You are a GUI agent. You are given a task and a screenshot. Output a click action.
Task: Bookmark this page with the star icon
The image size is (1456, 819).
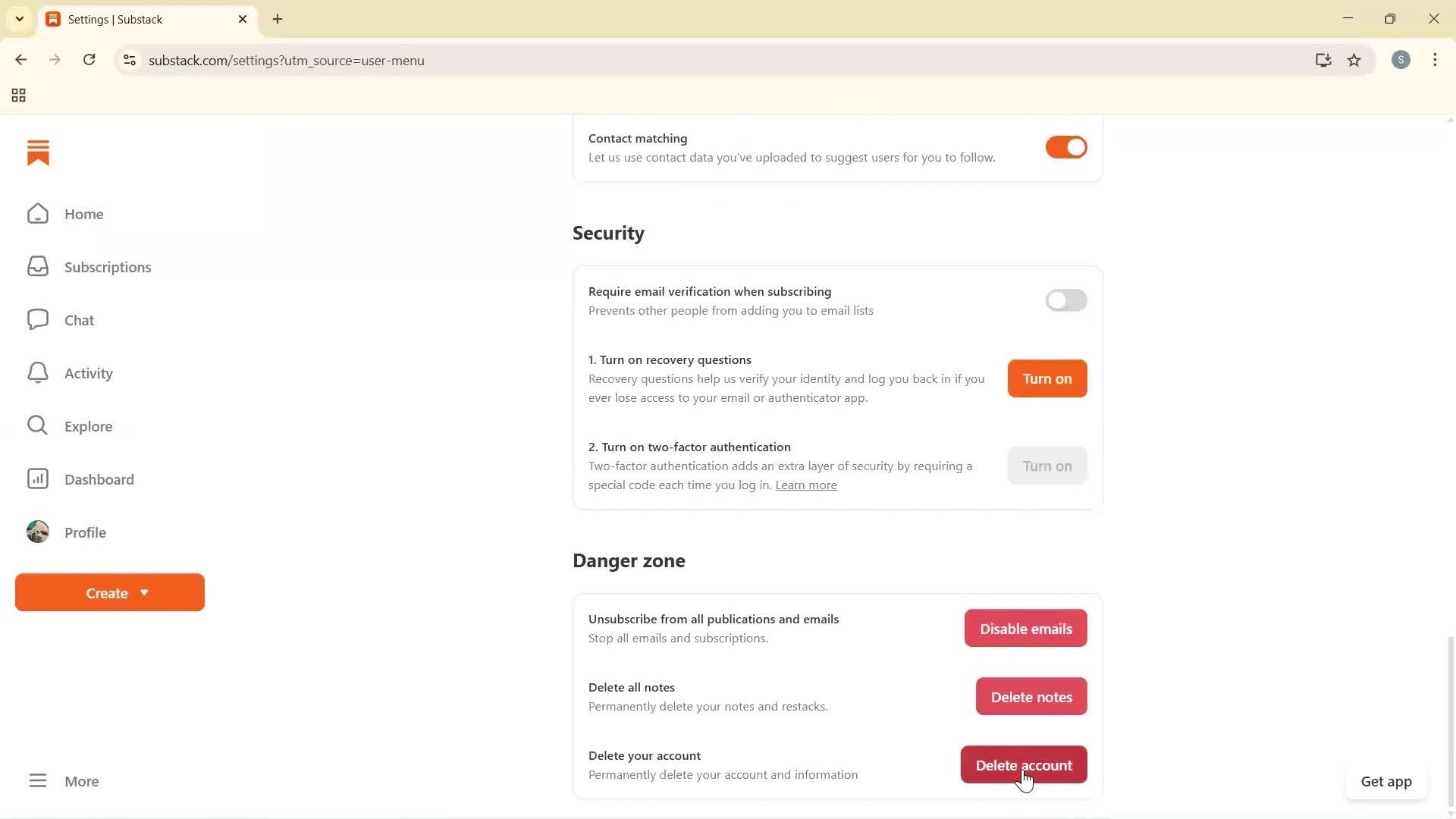[1354, 61]
